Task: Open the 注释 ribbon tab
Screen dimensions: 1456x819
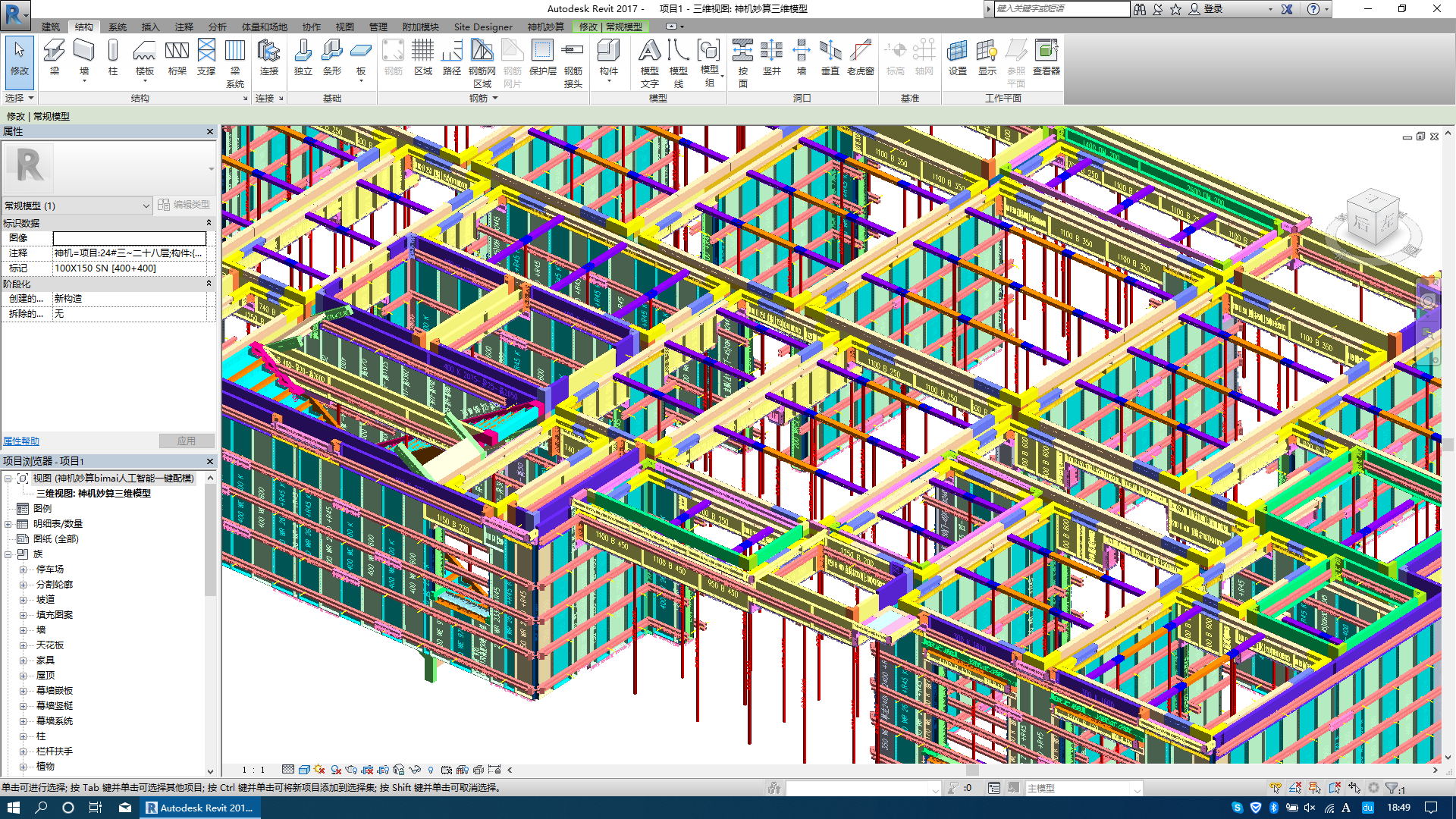Action: click(184, 27)
